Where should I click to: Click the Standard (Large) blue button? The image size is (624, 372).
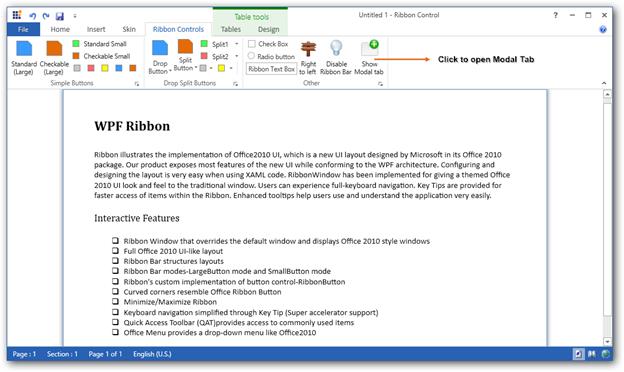pyautogui.click(x=24, y=58)
